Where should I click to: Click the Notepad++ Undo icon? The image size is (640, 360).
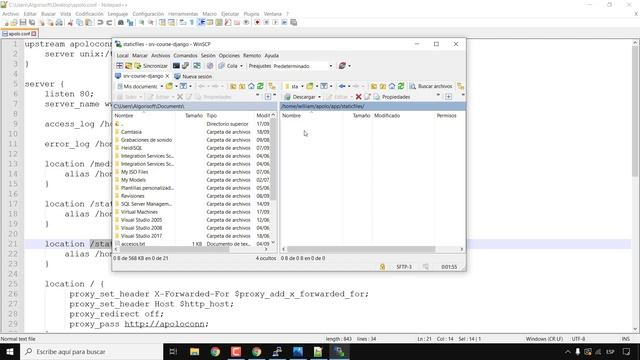click(100, 22)
